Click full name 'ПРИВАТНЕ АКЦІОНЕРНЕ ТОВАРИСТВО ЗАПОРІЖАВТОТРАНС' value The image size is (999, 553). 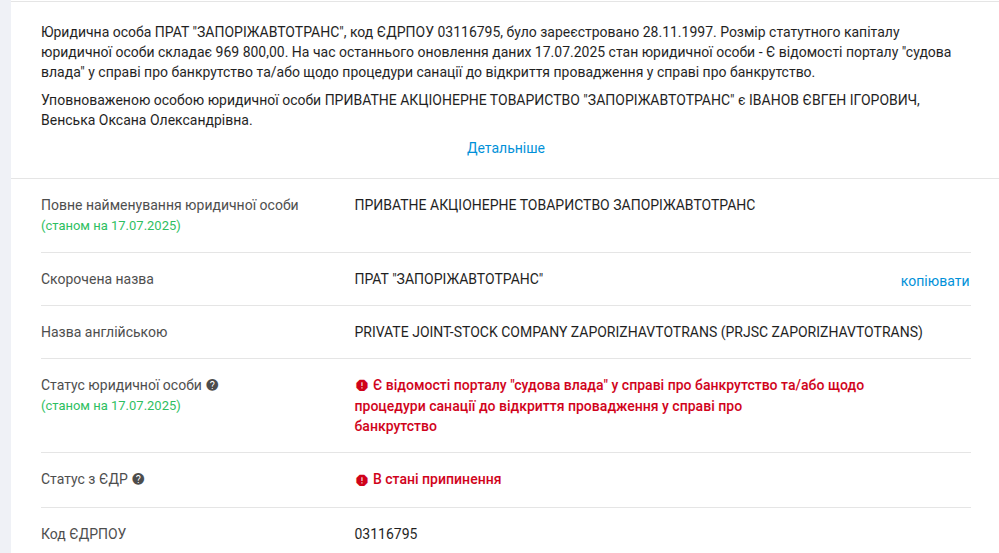click(555, 205)
